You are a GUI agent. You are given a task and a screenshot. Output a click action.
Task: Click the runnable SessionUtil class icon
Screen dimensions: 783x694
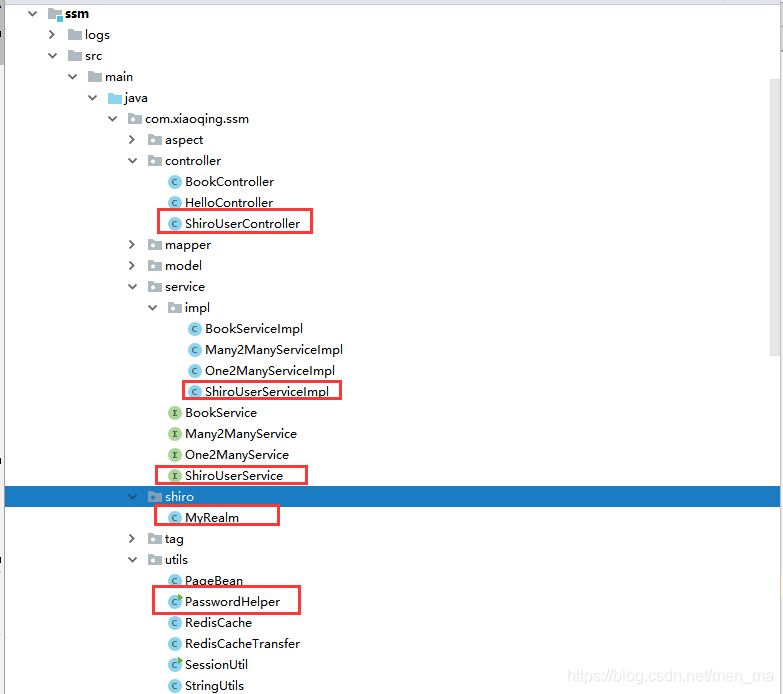tap(175, 664)
